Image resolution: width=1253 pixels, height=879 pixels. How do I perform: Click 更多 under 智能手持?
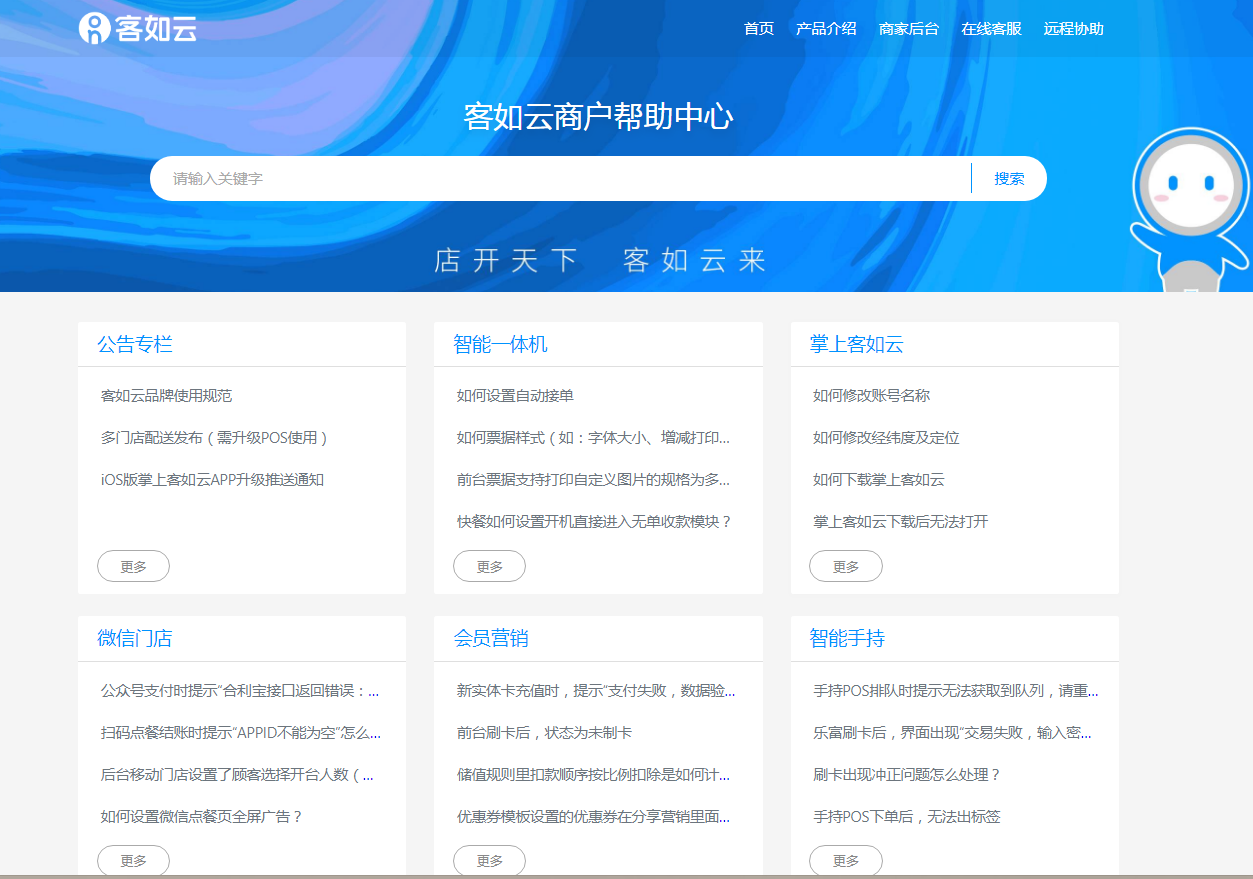[x=846, y=860]
